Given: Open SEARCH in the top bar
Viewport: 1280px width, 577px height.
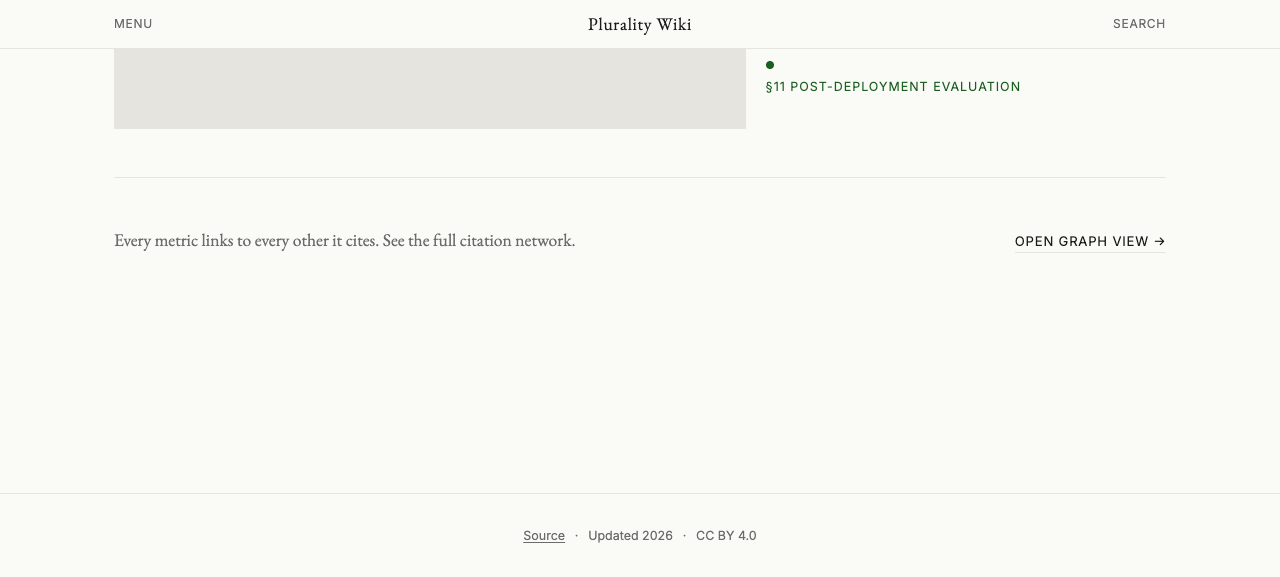Looking at the screenshot, I should [1139, 24].
